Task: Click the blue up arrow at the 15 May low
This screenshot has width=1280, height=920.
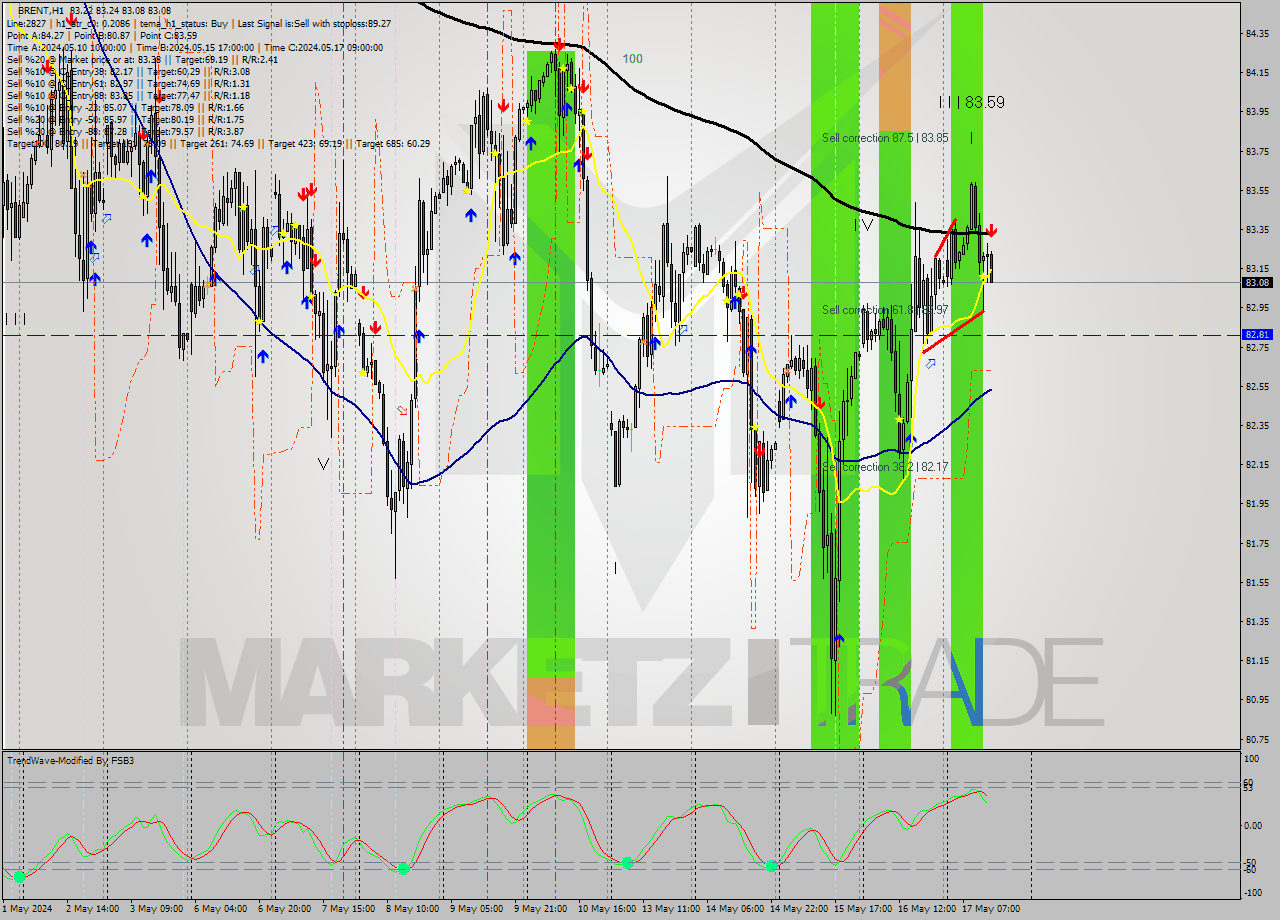Action: [839, 639]
